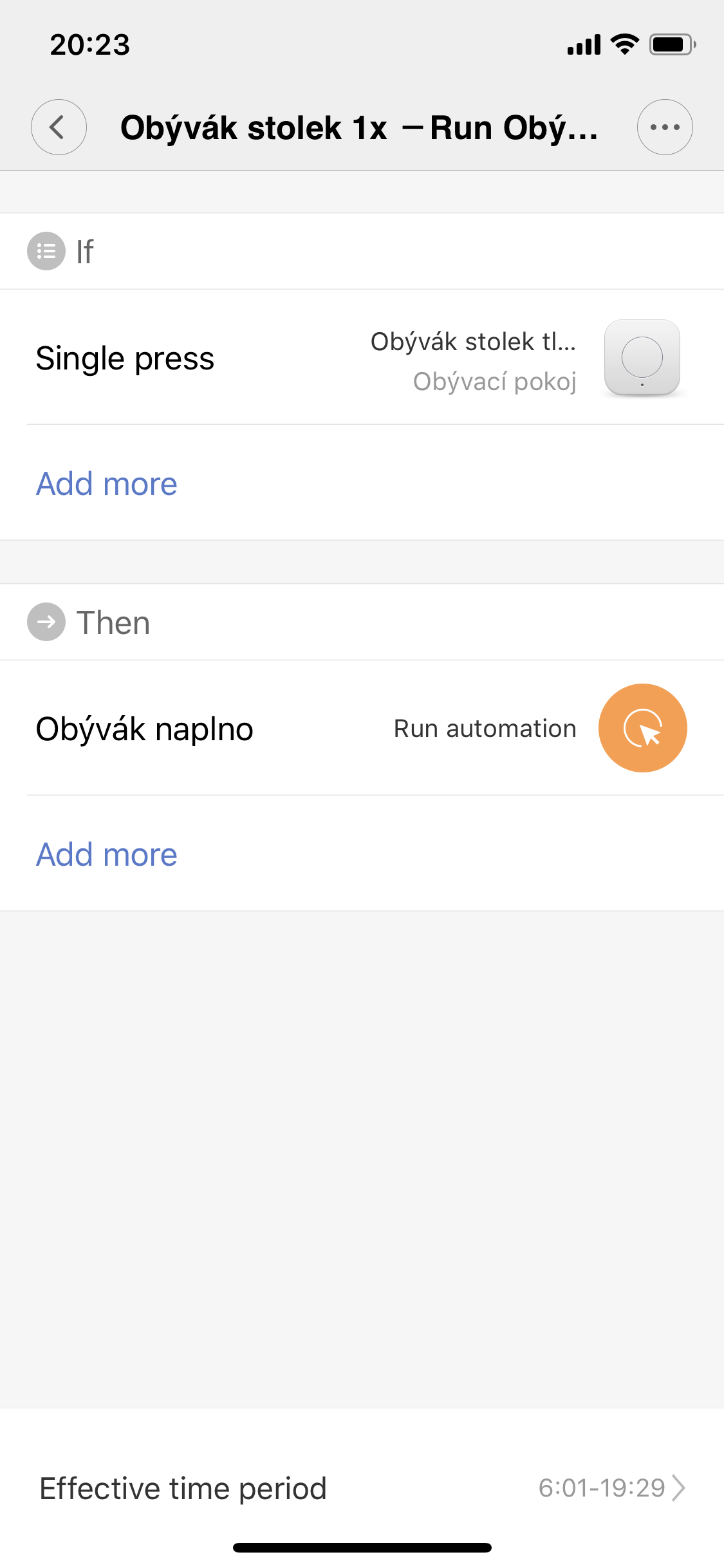Image resolution: width=724 pixels, height=1568 pixels.
Task: Add more conditions under If
Action: tap(107, 483)
